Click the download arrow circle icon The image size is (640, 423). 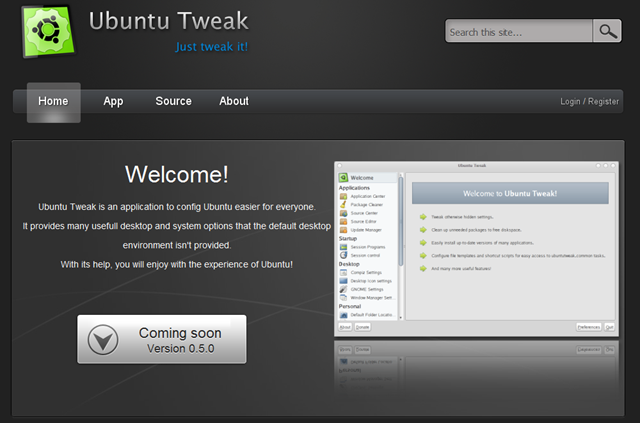click(x=103, y=340)
